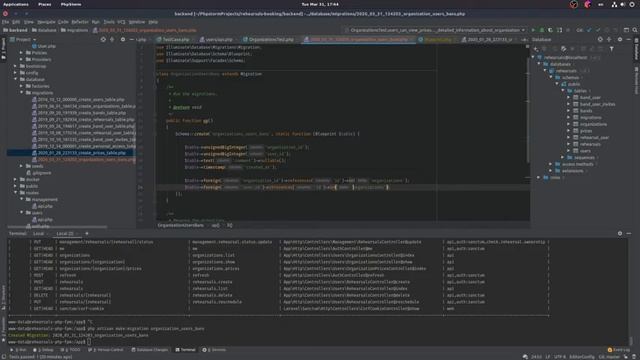Open the VCS menu
Viewport: 640px width, 360px height.
[x=121, y=22]
